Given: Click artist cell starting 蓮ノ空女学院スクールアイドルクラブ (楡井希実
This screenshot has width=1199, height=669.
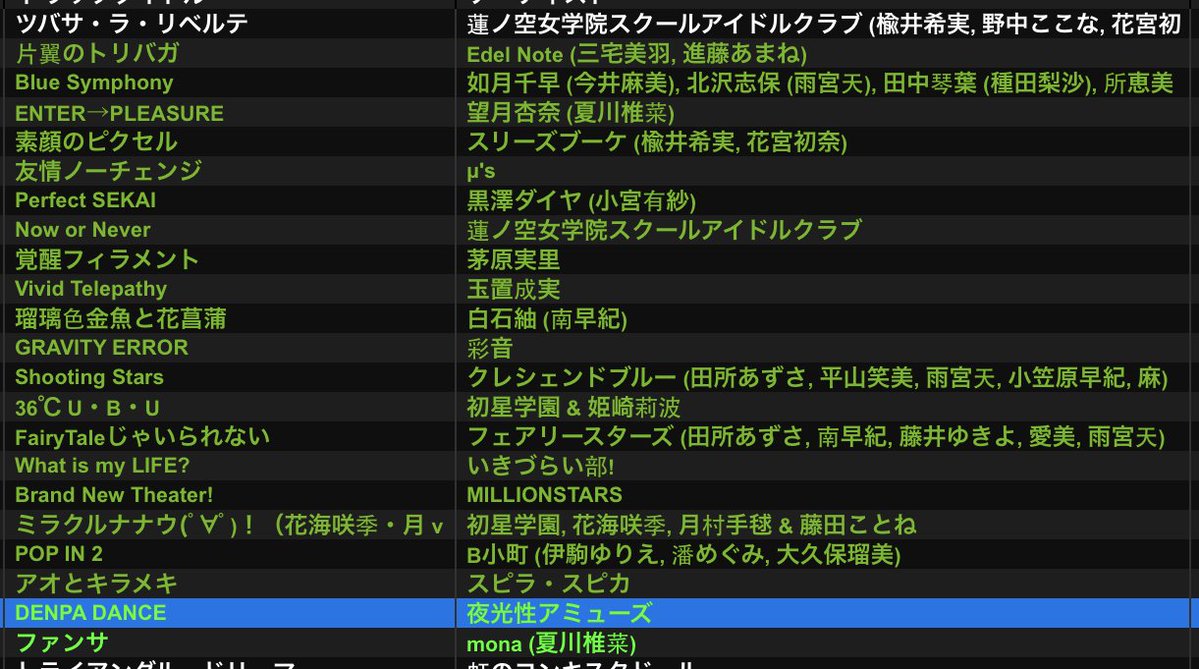Looking at the screenshot, I should tap(824, 24).
